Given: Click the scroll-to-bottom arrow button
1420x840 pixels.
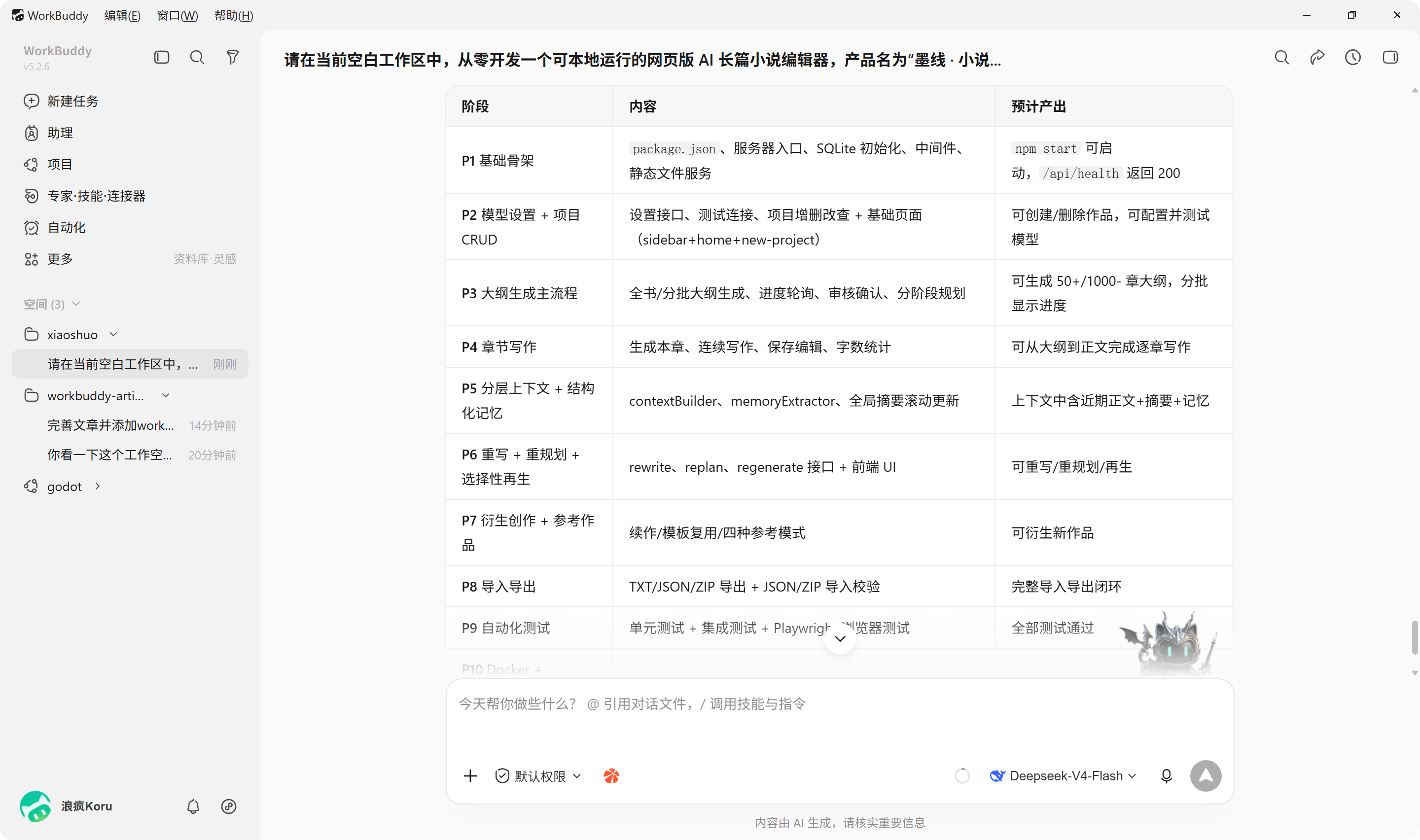Looking at the screenshot, I should [840, 639].
